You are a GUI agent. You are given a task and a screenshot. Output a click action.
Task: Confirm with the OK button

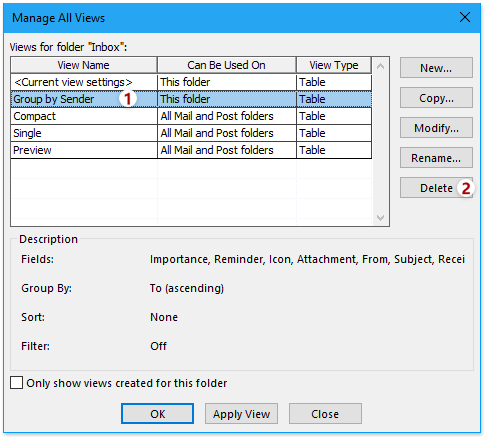click(x=157, y=414)
